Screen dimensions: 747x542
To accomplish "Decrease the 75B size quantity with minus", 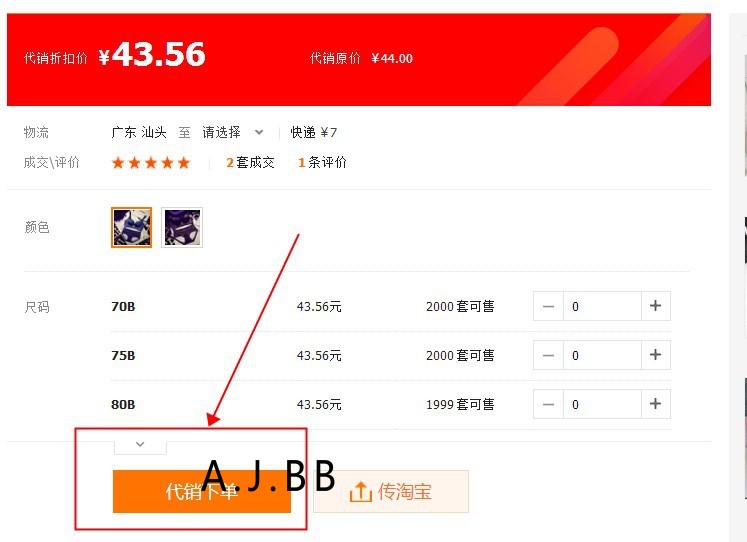I will point(548,355).
